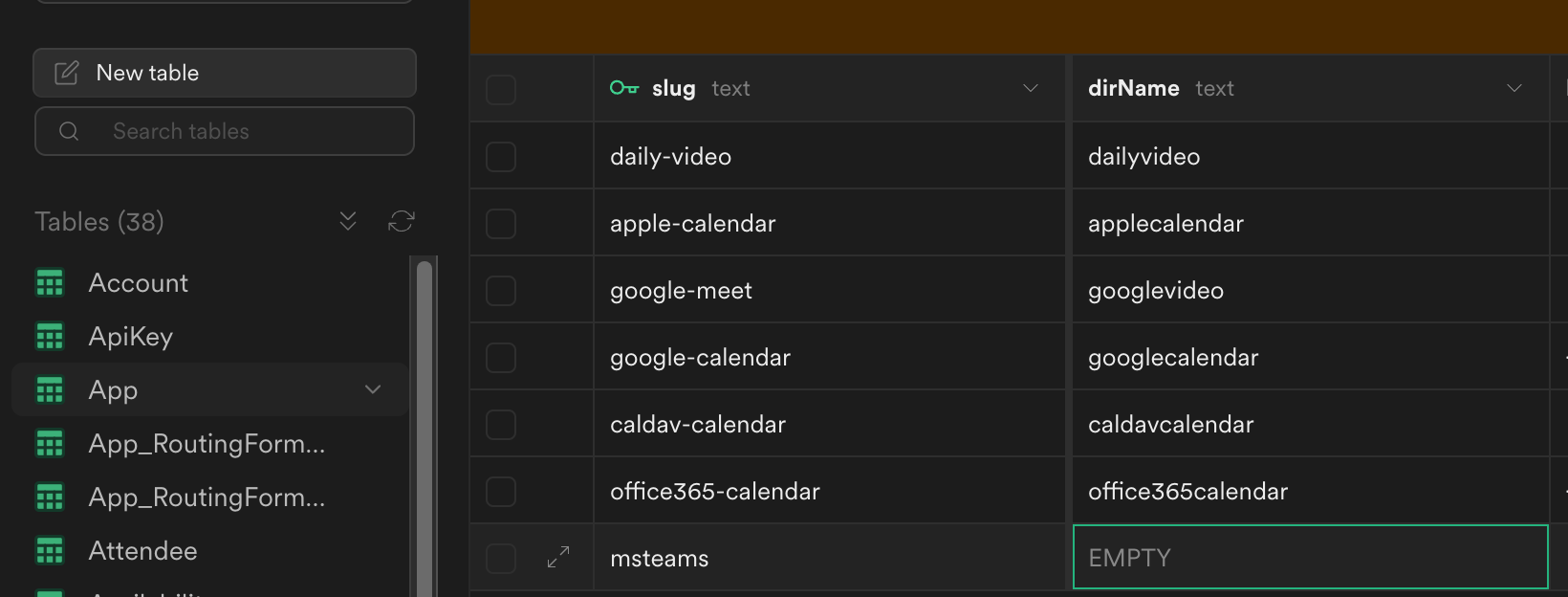
Task: Open the dirName column dropdown
Action: pyautogui.click(x=1514, y=88)
